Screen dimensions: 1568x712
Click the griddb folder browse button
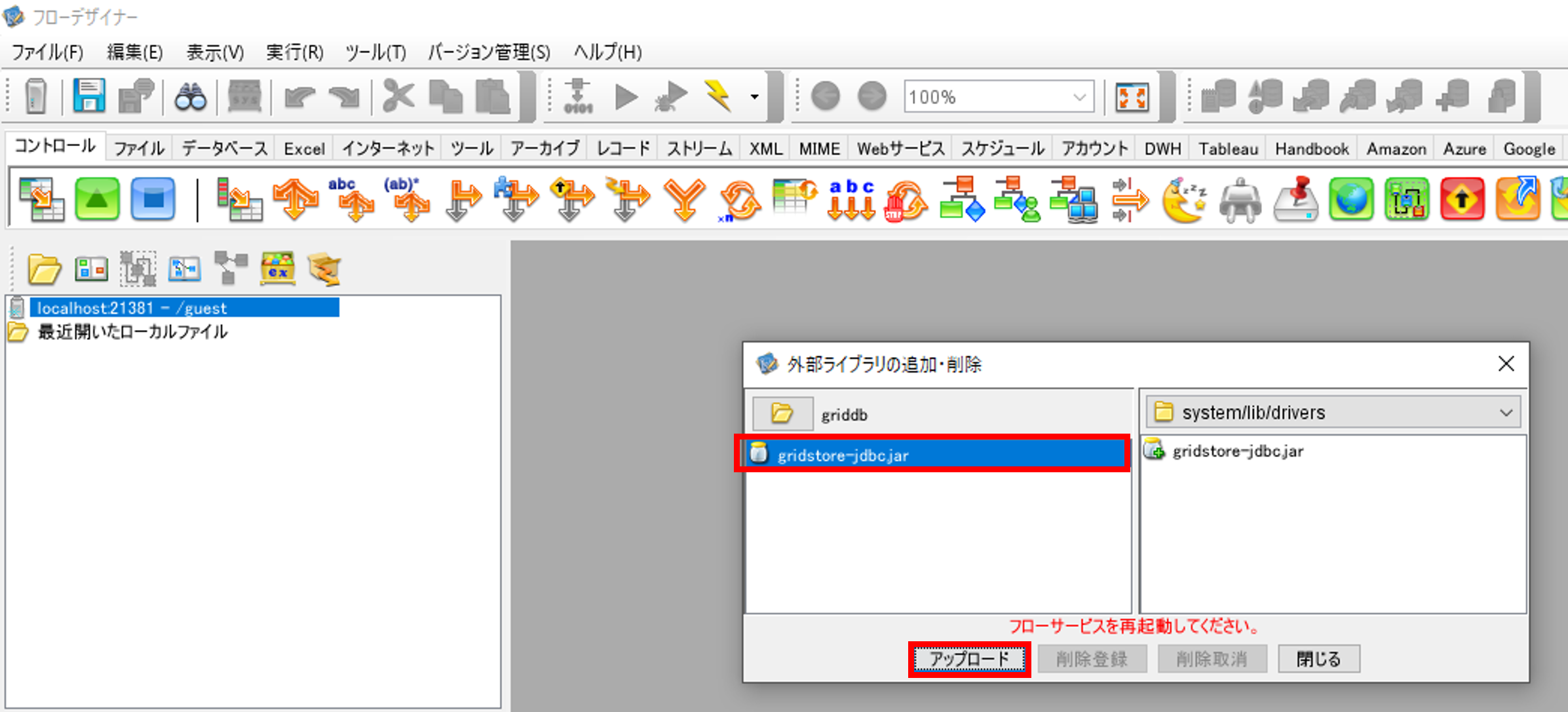[x=782, y=414]
